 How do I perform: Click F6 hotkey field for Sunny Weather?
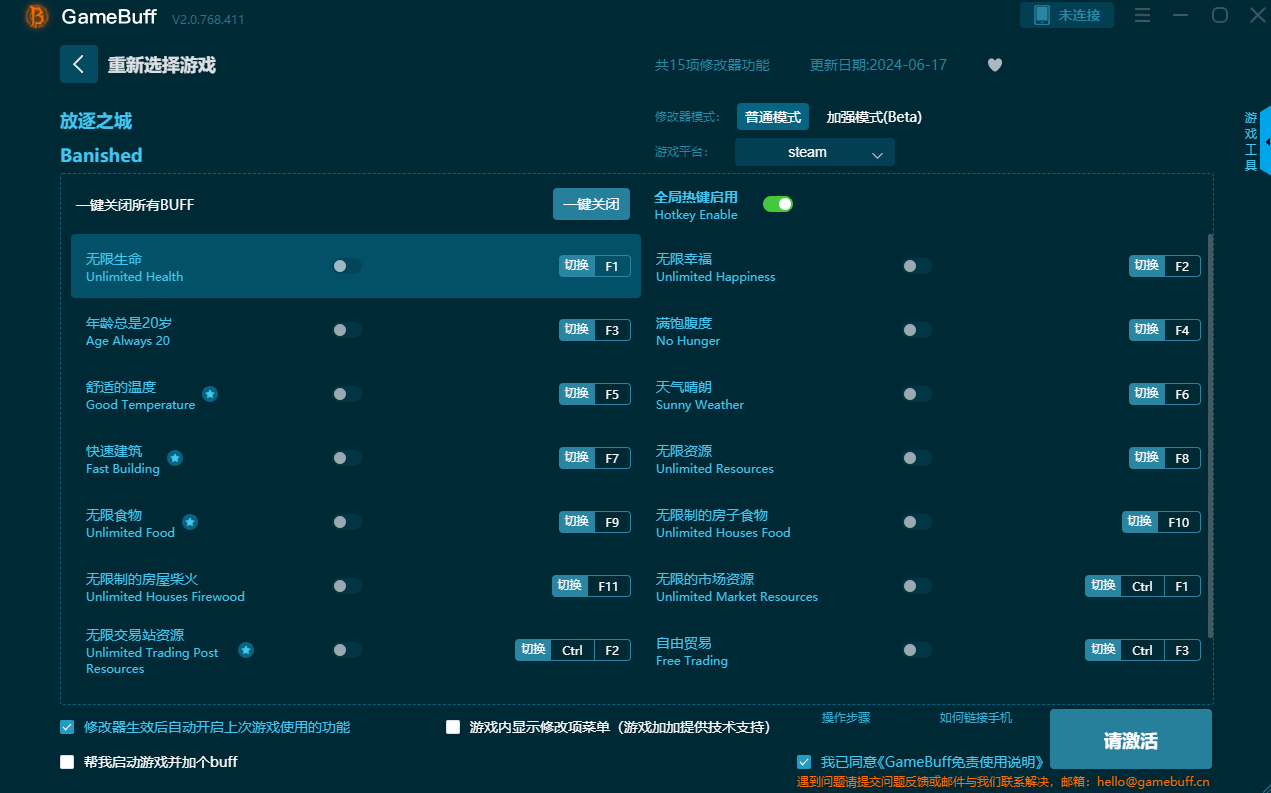pos(1183,394)
